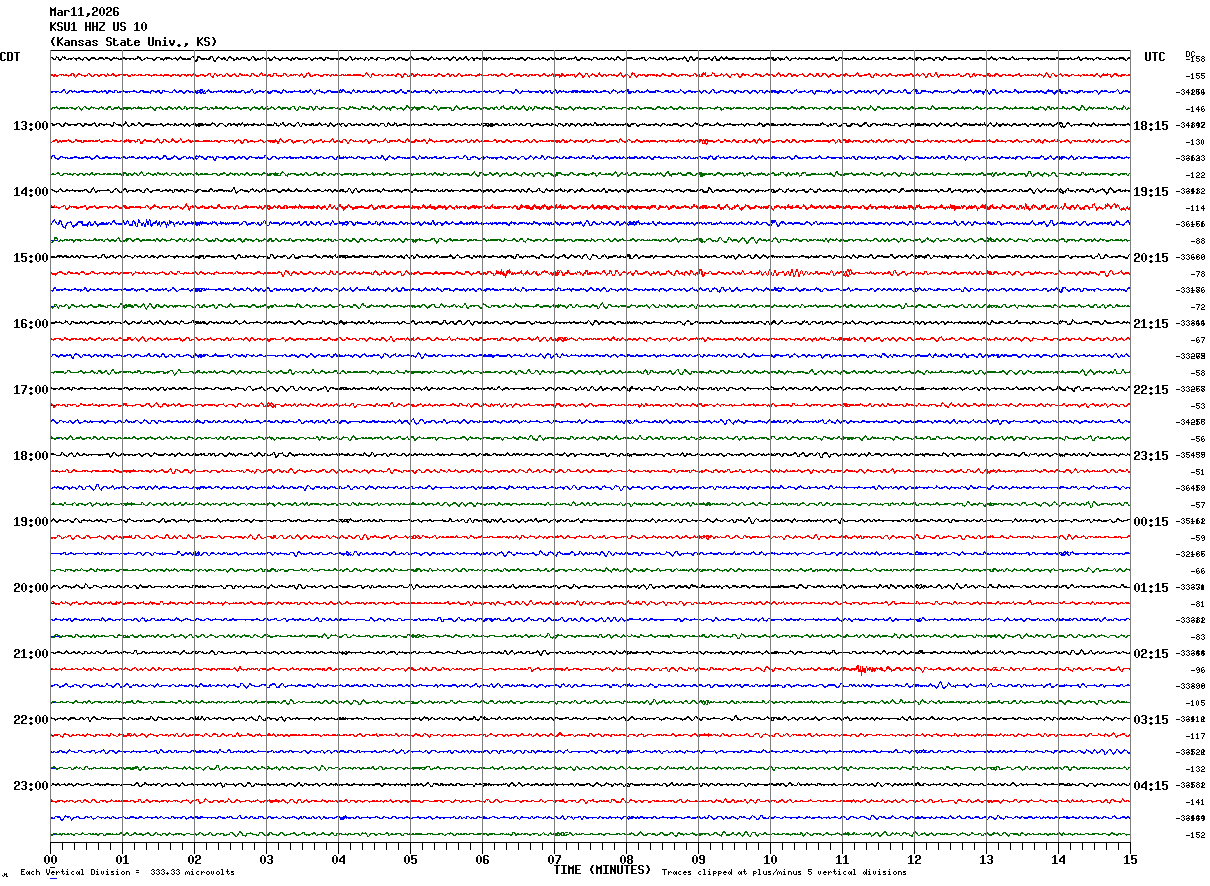Click the 23:00 CDT time label
The image size is (1210, 886).
click(x=30, y=786)
